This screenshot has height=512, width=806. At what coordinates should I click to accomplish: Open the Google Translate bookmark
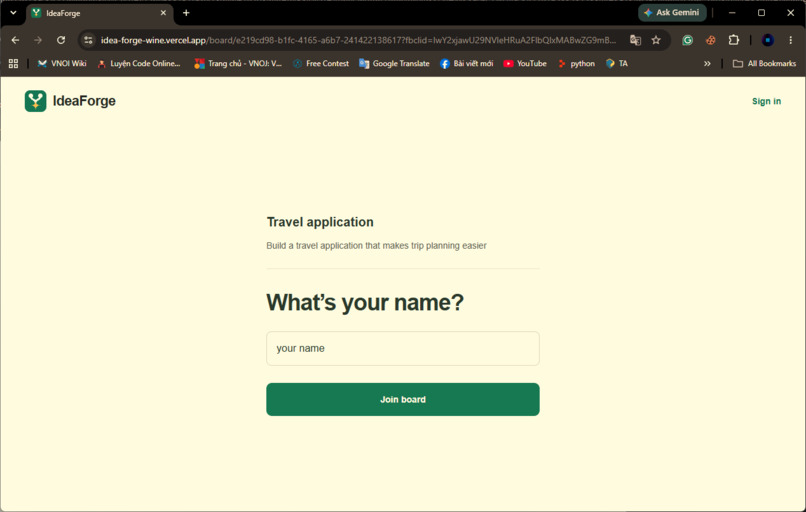[394, 64]
